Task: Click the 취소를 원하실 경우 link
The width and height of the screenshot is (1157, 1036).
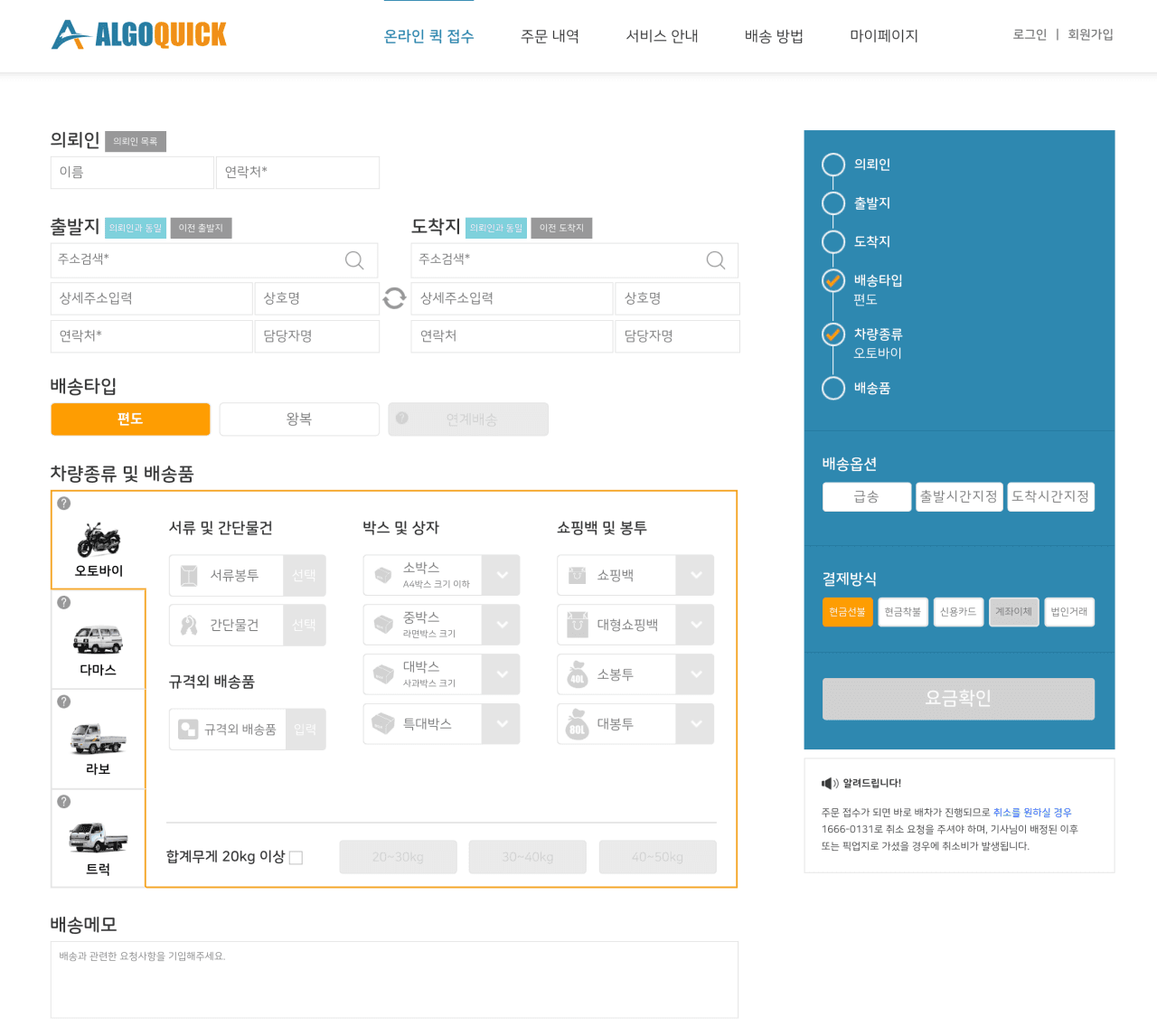Action: 1032,813
